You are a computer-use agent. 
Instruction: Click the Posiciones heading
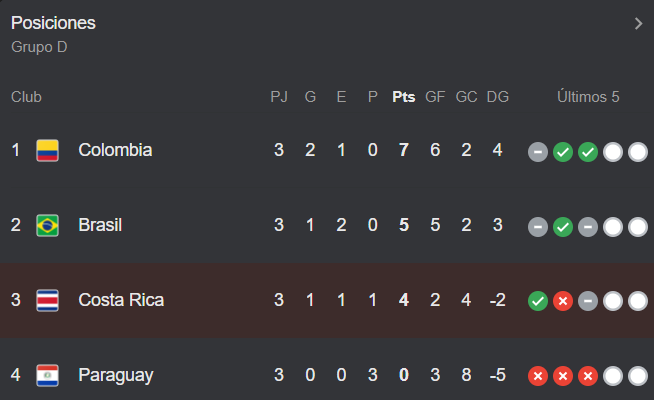click(53, 23)
